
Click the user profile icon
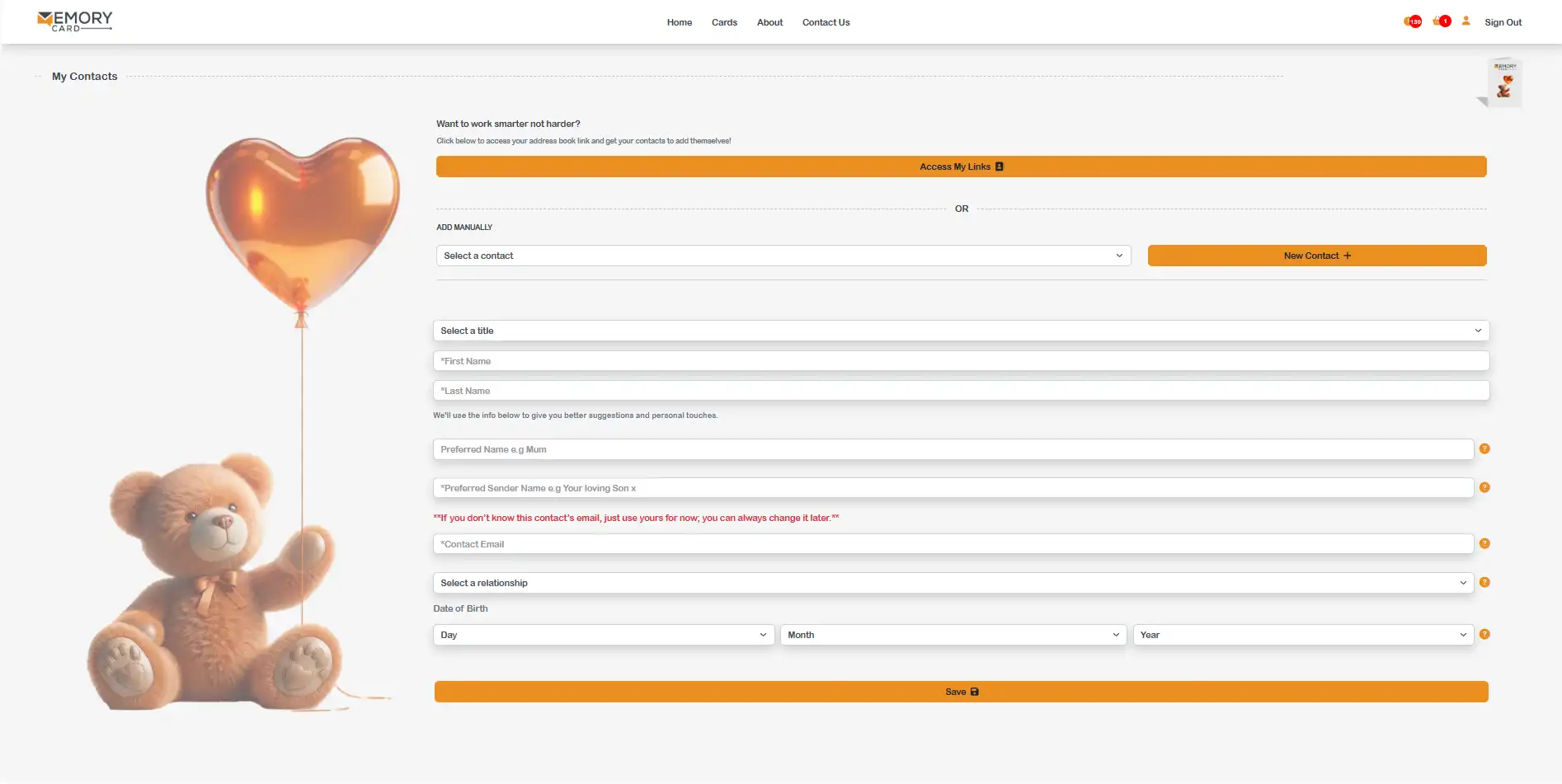click(1466, 21)
